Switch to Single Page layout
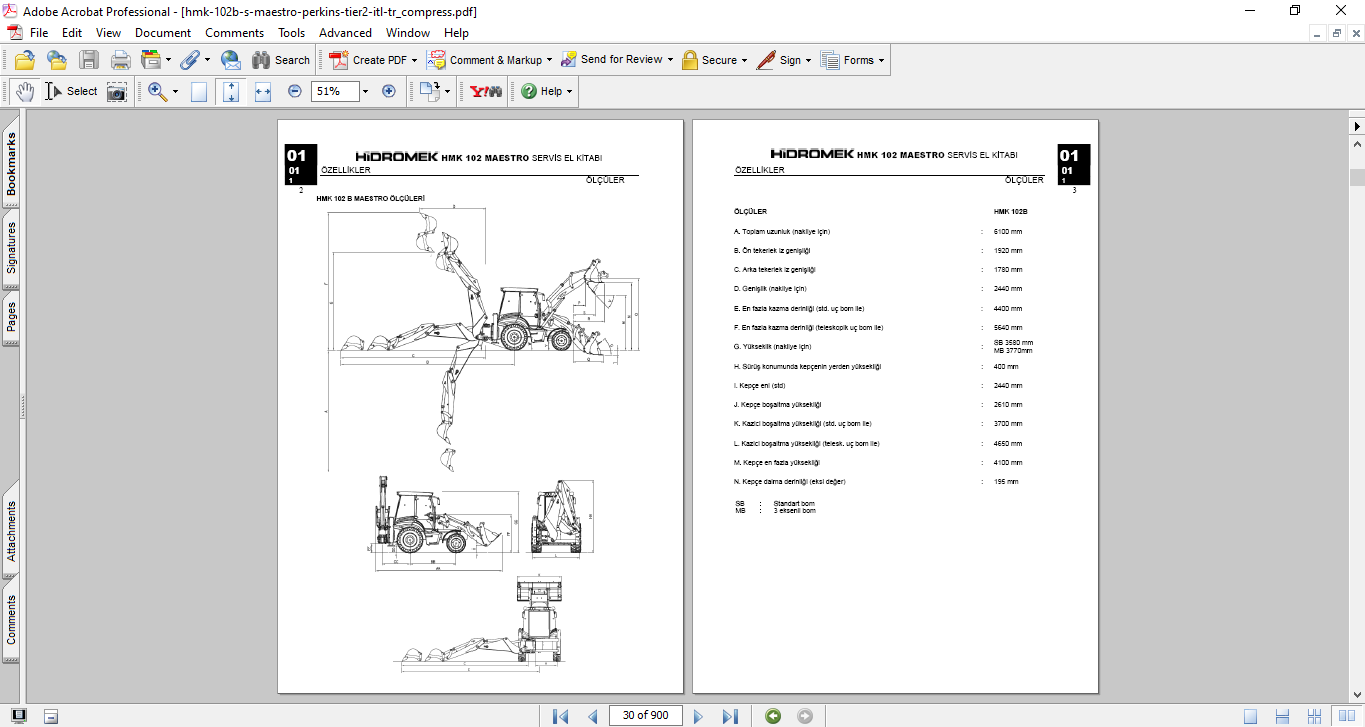This screenshot has width=1365, height=727. tap(1251, 716)
